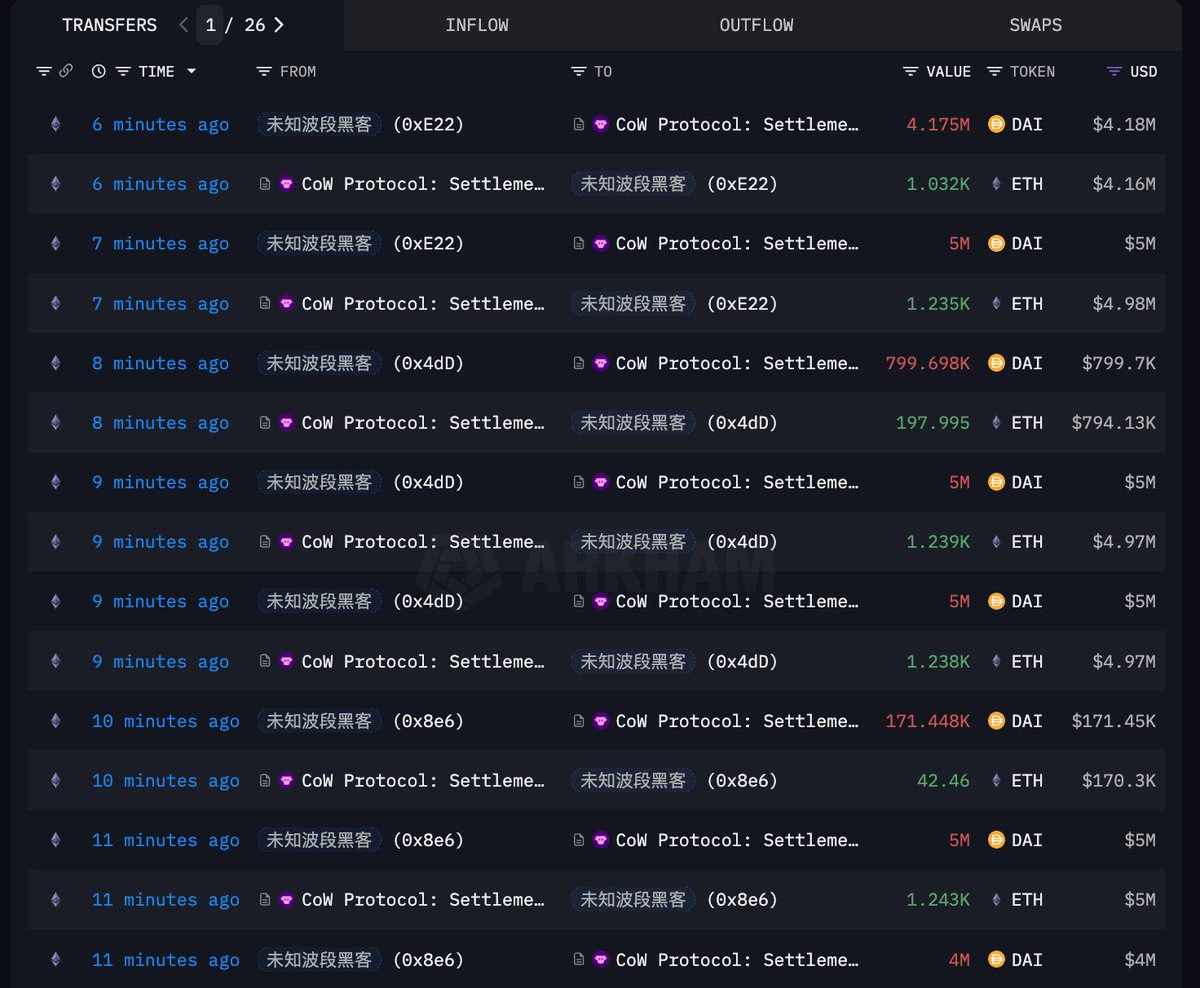The width and height of the screenshot is (1200, 988).
Task: Click the USD amount $4.98M
Action: point(1124,303)
